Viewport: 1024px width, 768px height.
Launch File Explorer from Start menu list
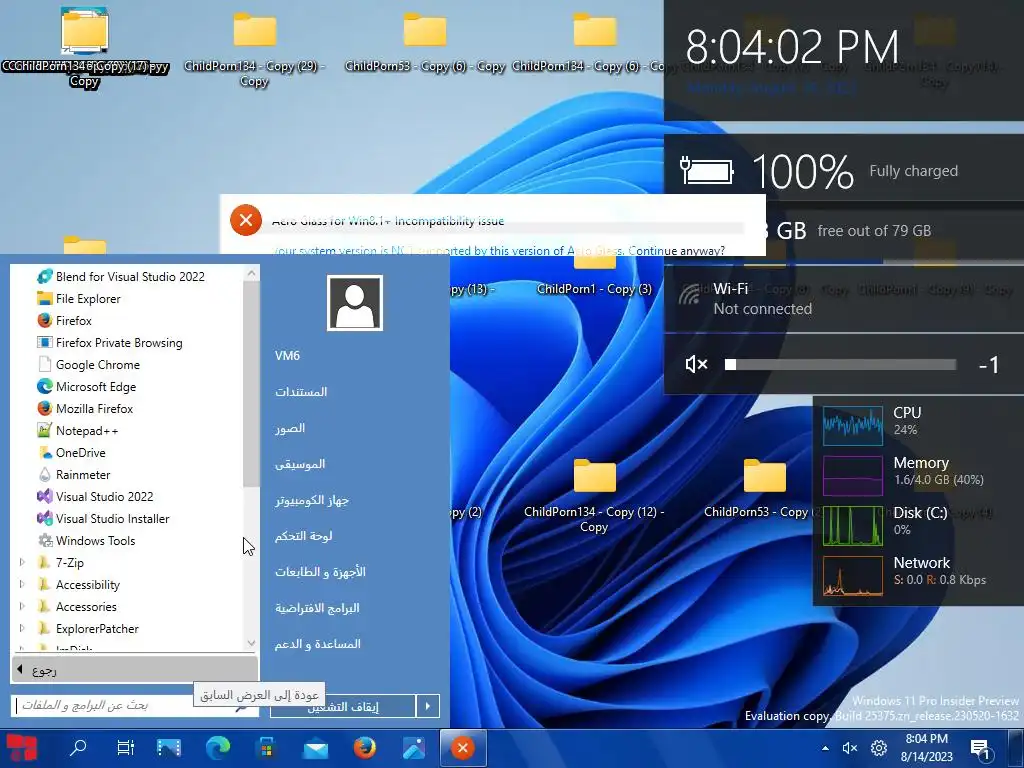(79, 298)
